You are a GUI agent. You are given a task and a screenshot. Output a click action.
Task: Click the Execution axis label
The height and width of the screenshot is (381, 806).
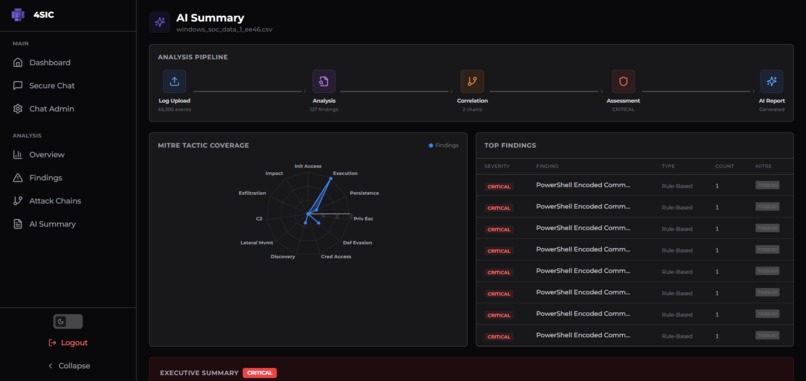coord(345,173)
